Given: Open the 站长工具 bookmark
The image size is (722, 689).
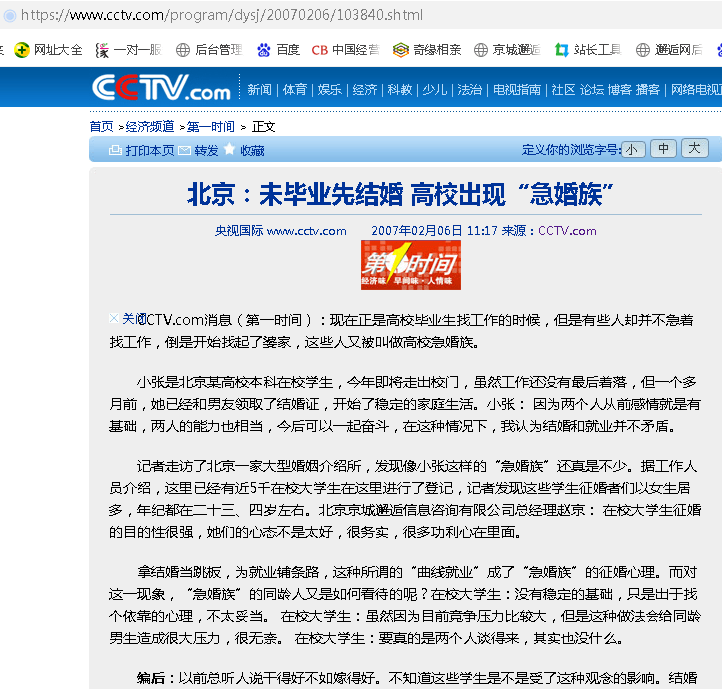Looking at the screenshot, I should (x=588, y=49).
